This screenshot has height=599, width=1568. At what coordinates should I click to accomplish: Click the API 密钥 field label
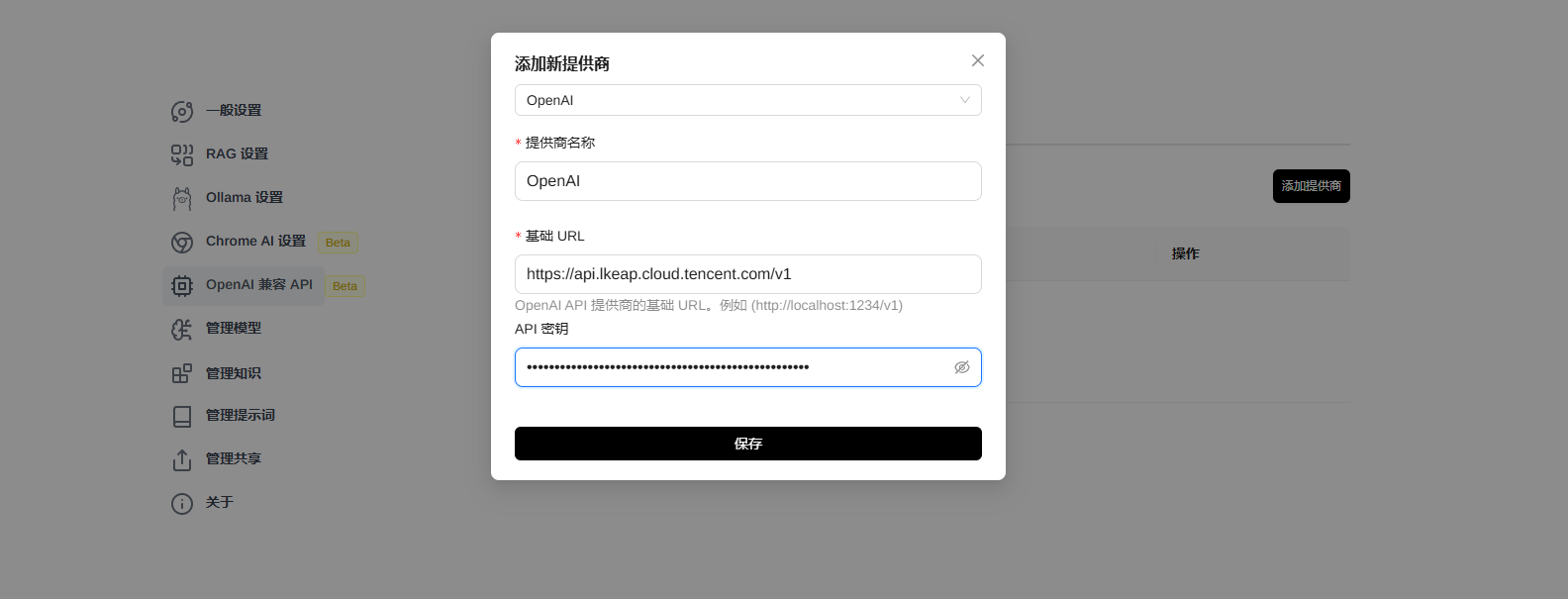[x=541, y=329]
